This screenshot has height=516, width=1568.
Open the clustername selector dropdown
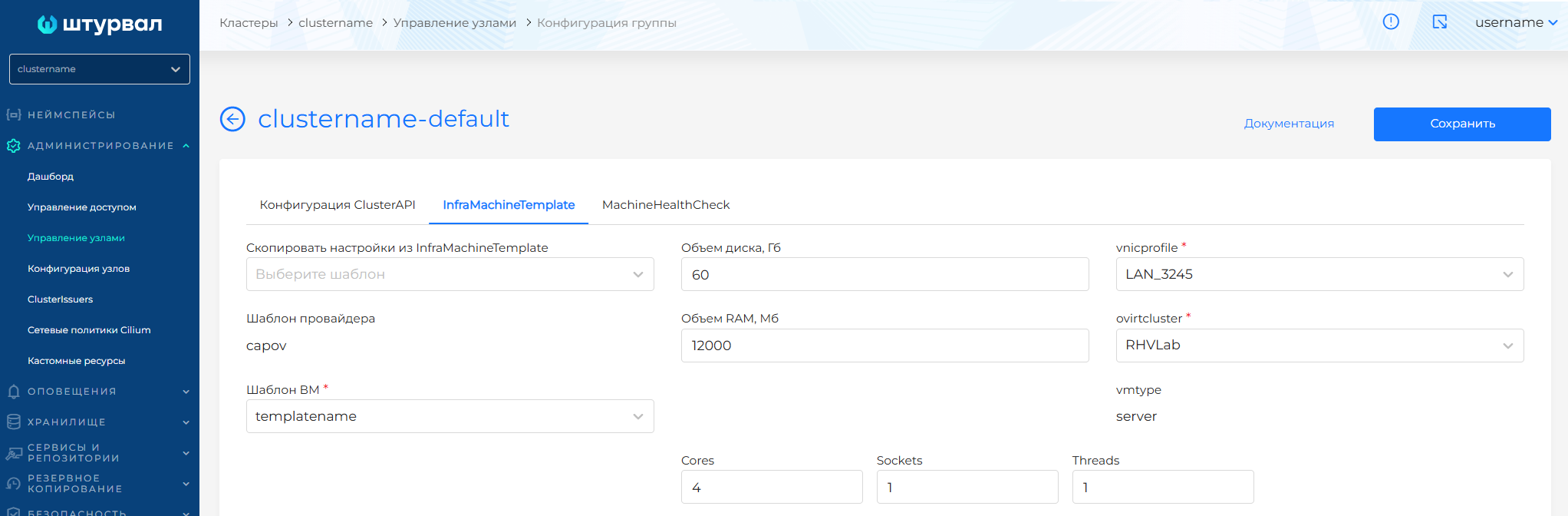click(x=100, y=69)
